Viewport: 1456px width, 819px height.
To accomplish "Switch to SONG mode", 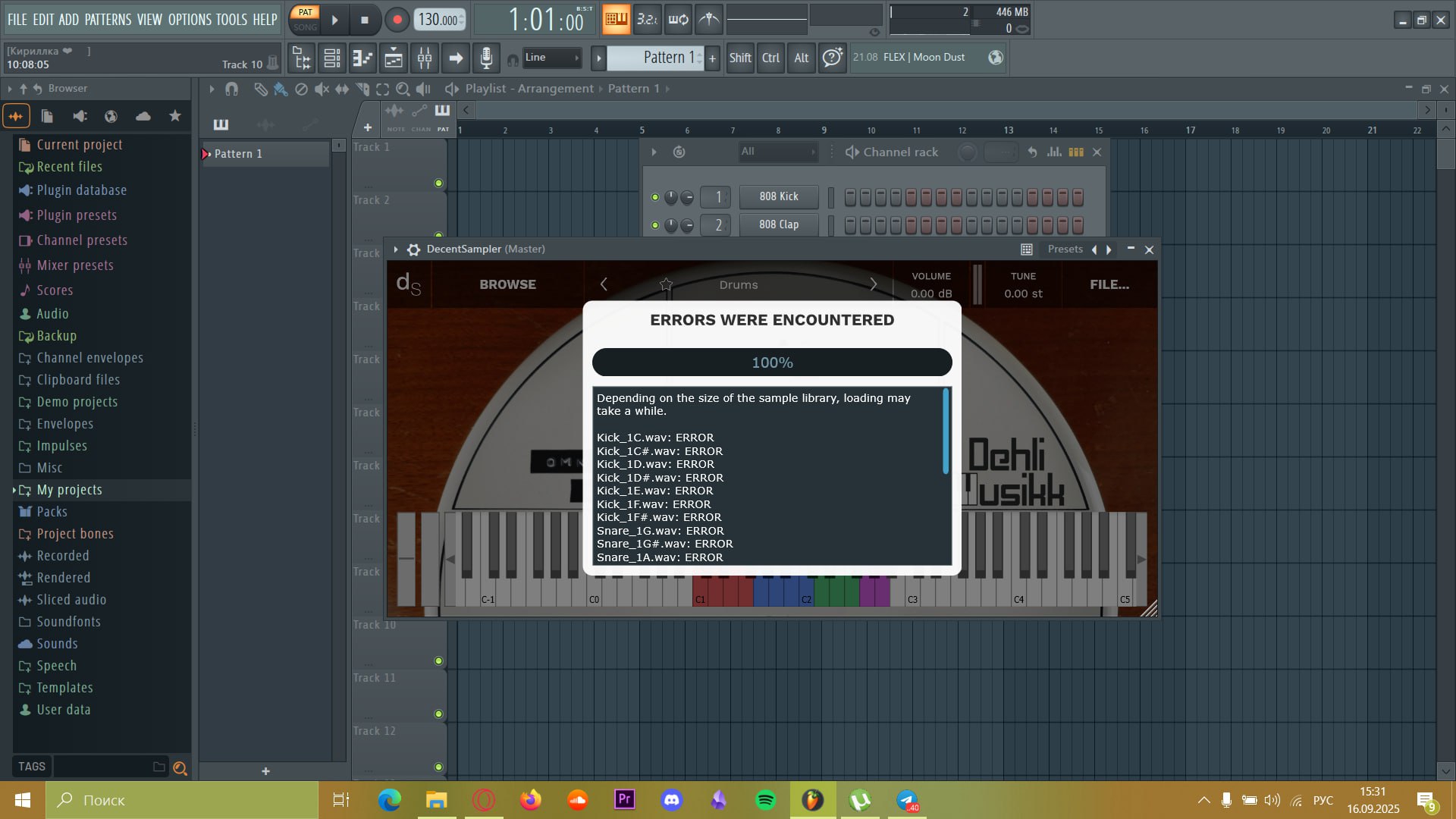I will point(305,27).
